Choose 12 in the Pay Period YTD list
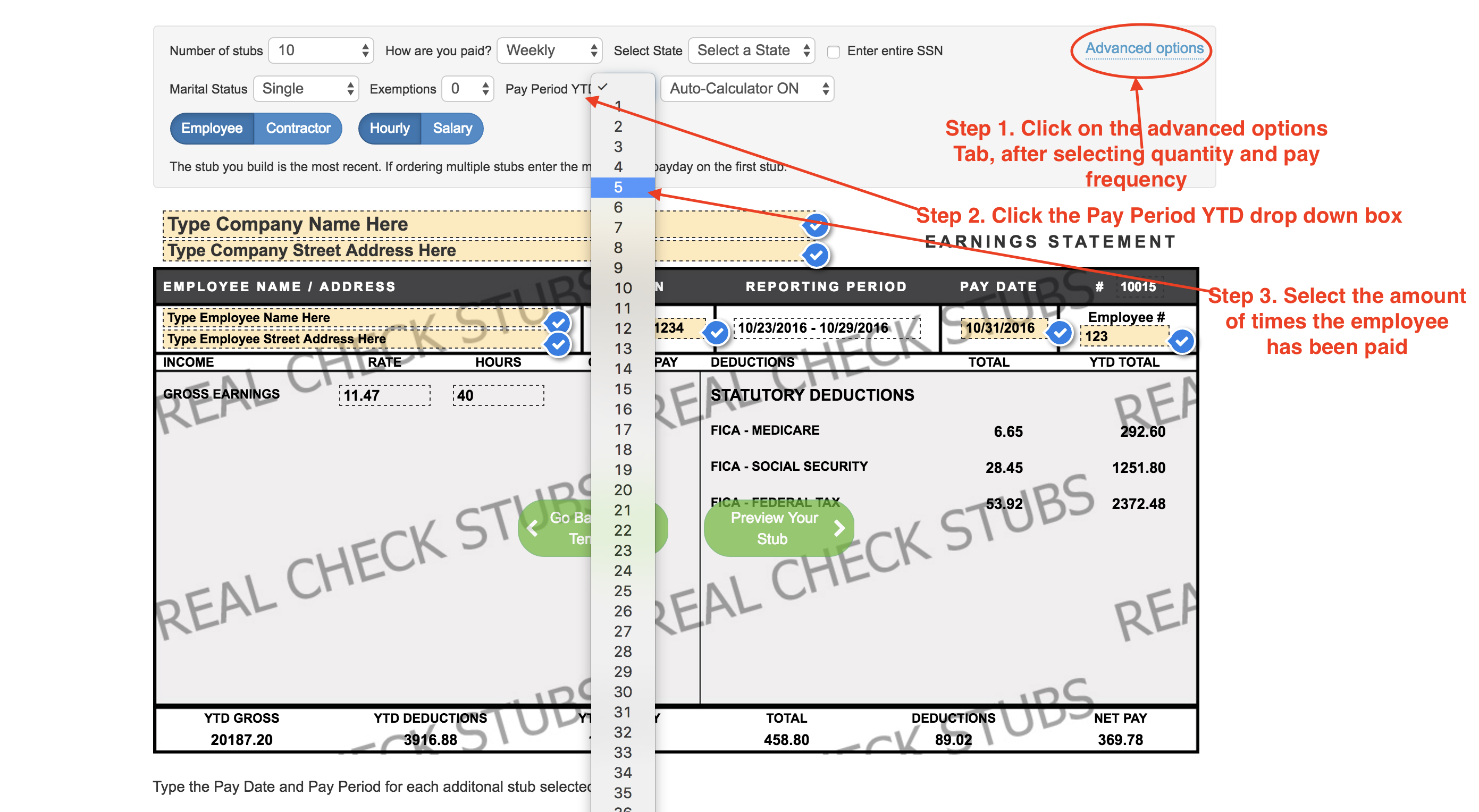Screen dimensions: 1479x812 pos(623,328)
